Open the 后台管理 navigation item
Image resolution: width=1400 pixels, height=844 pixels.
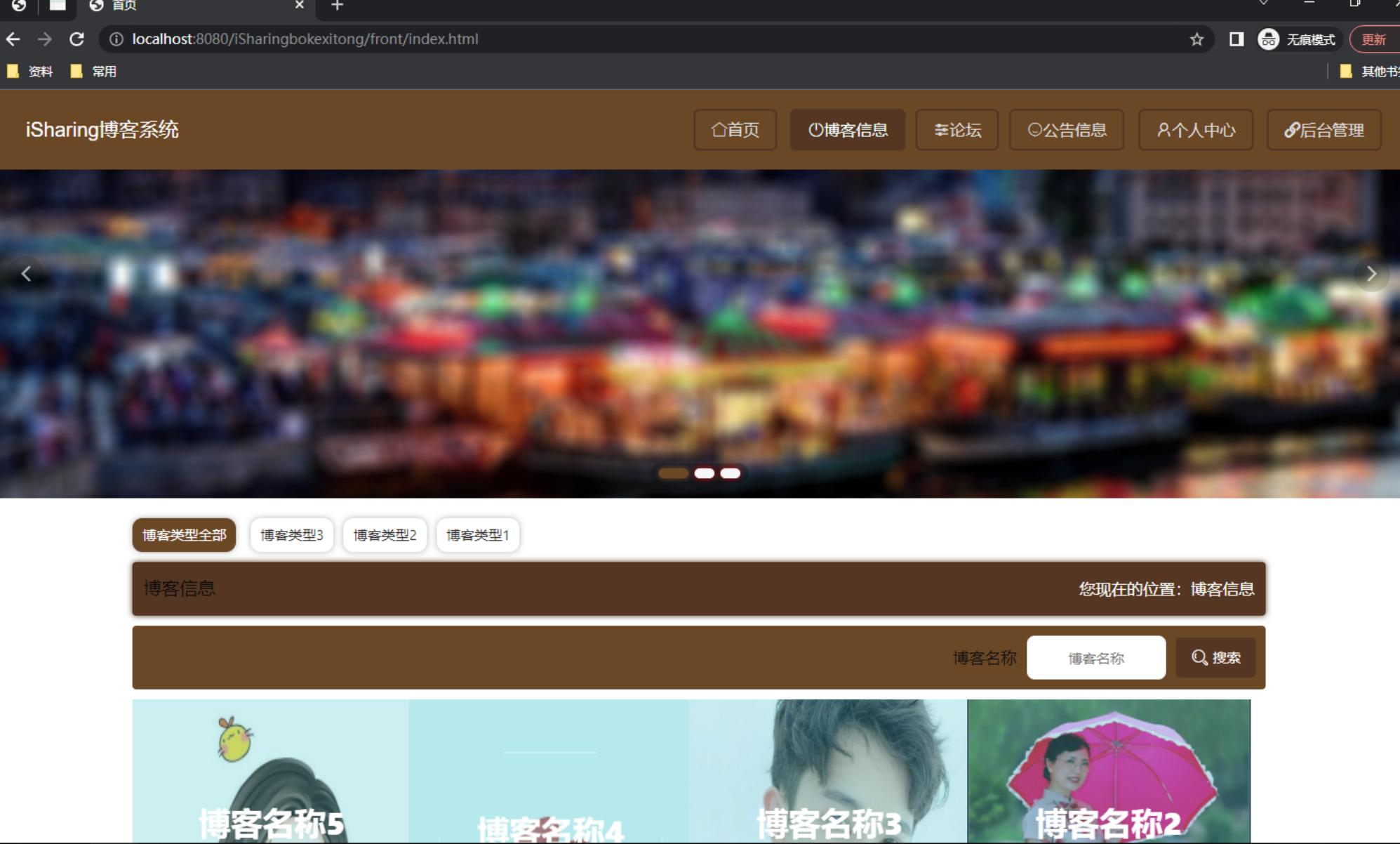click(x=1324, y=130)
